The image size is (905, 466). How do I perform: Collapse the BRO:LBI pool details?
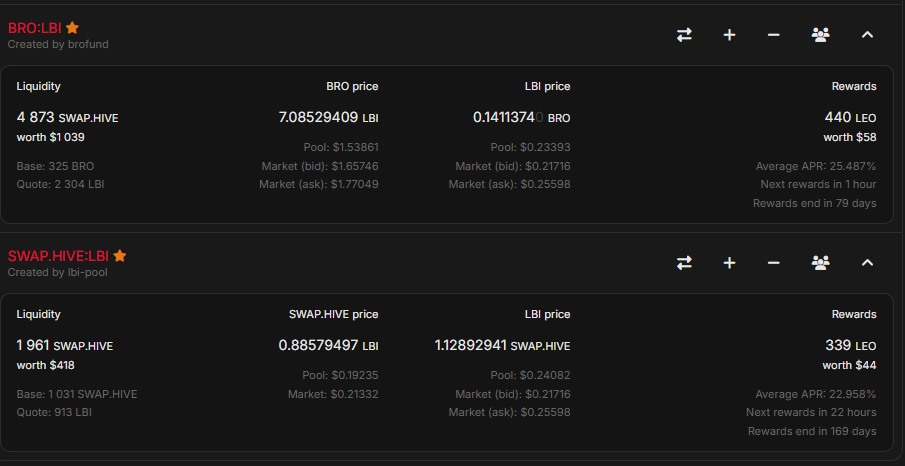[x=867, y=35]
